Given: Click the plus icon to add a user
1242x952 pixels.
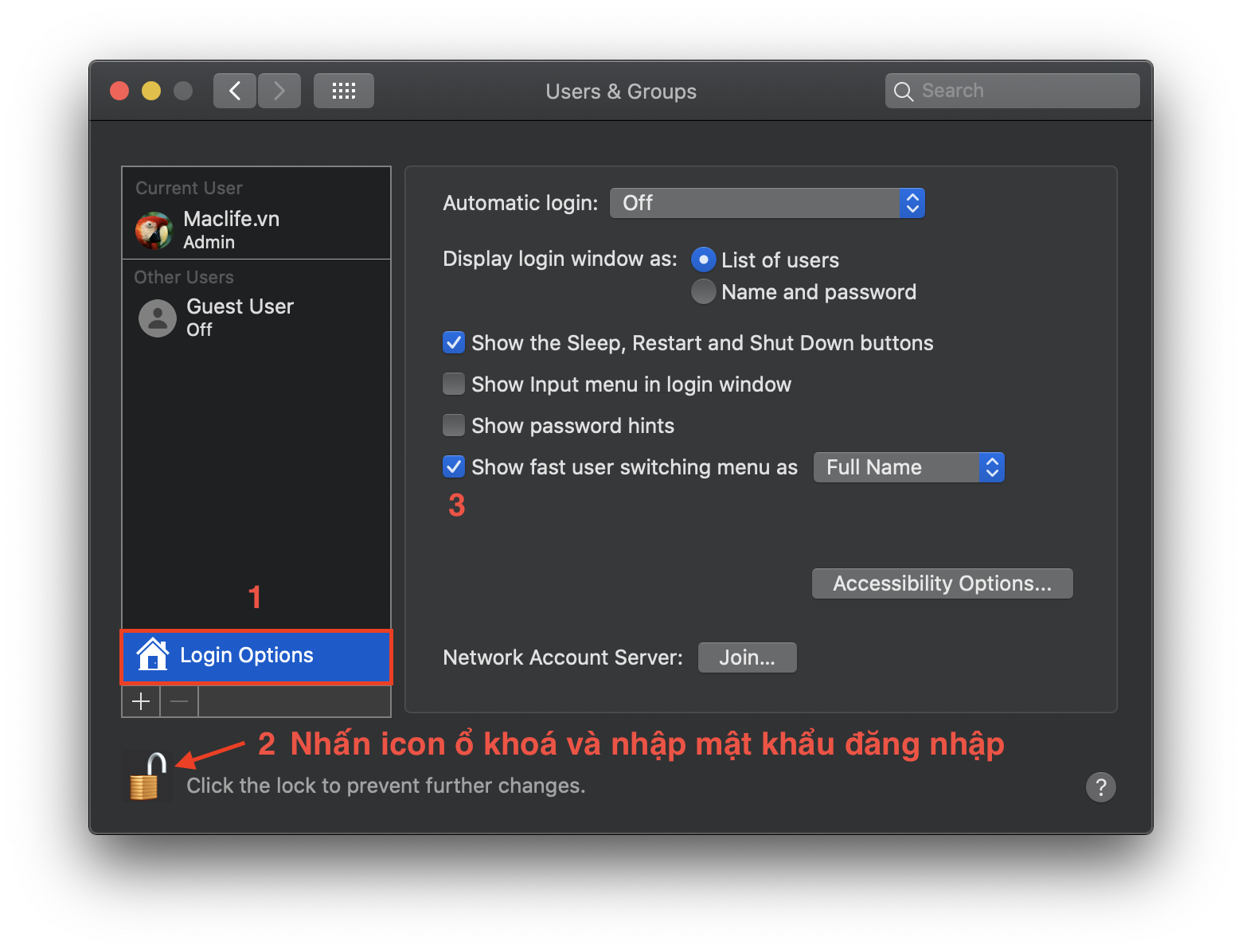Looking at the screenshot, I should point(140,701).
